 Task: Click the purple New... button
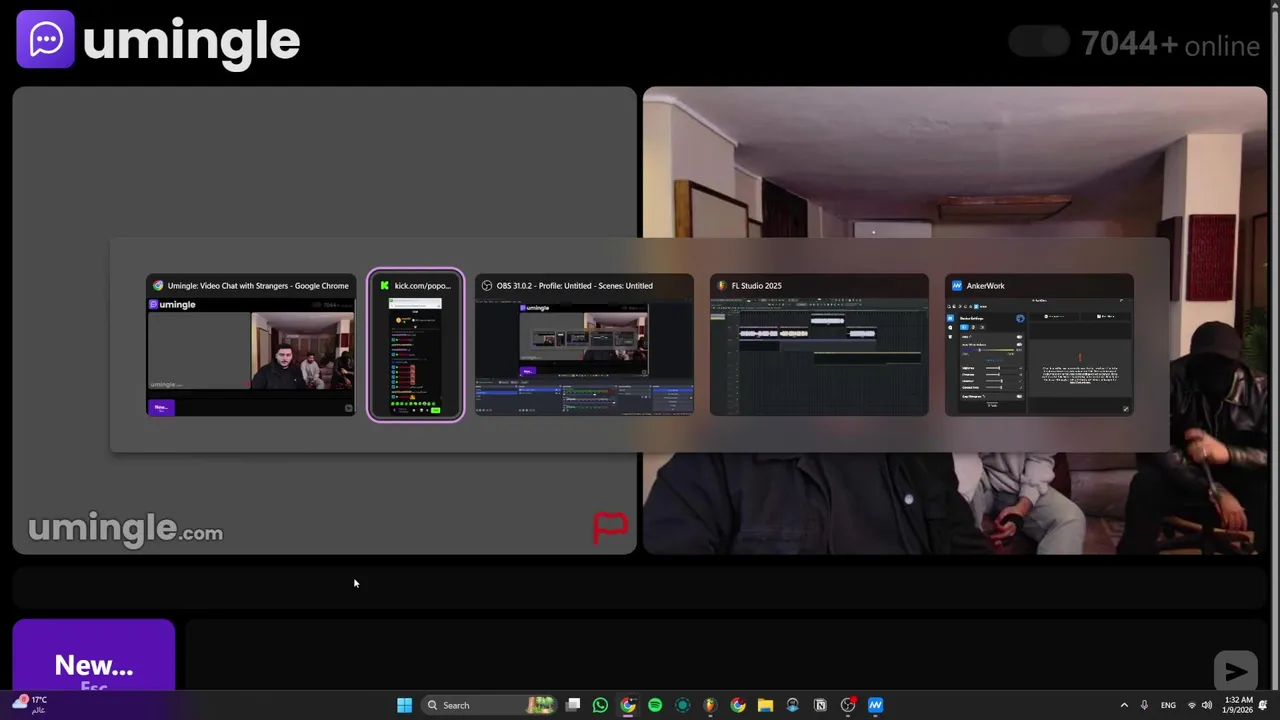(94, 656)
